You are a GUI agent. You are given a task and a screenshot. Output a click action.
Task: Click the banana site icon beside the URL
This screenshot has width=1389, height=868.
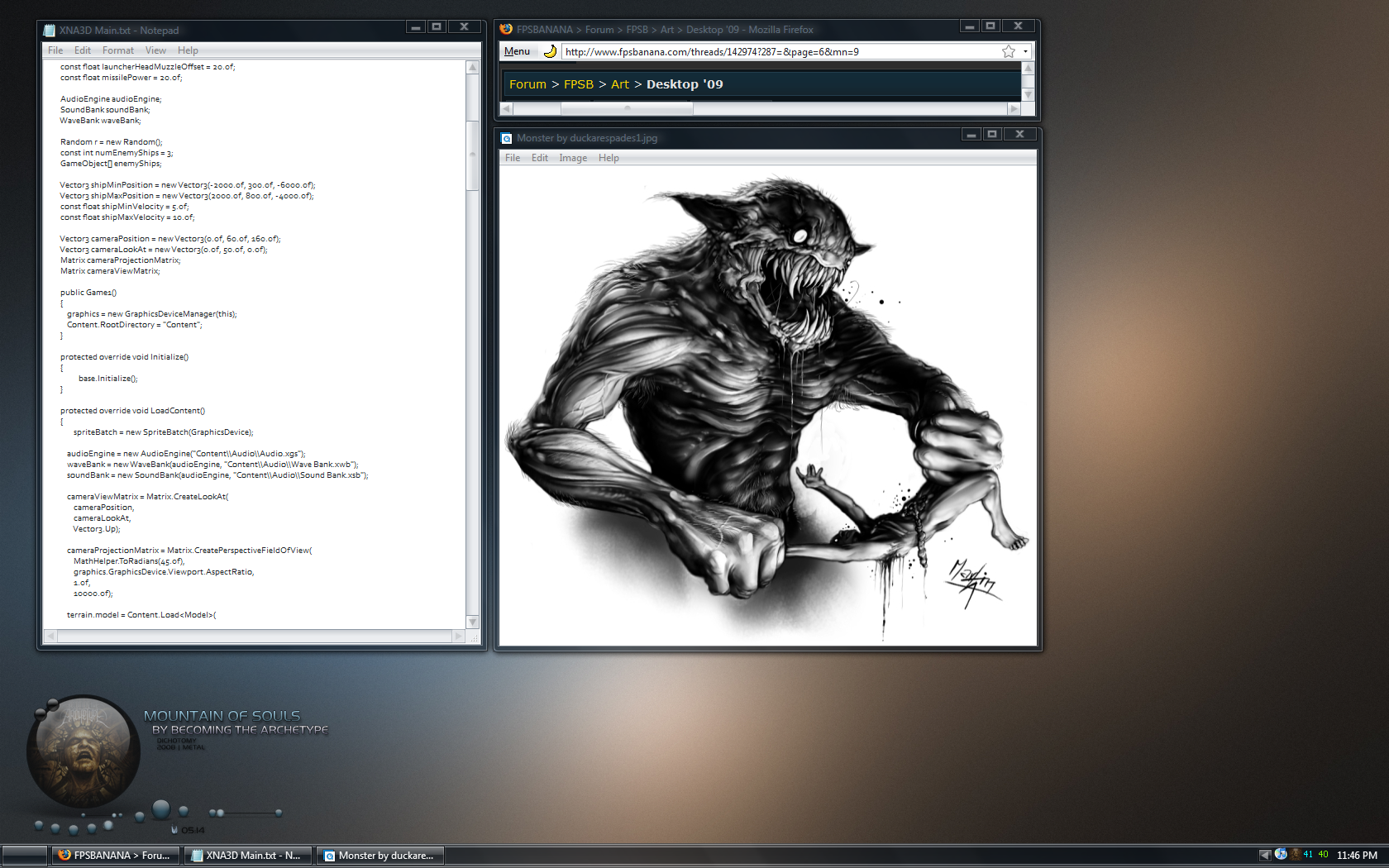point(550,51)
